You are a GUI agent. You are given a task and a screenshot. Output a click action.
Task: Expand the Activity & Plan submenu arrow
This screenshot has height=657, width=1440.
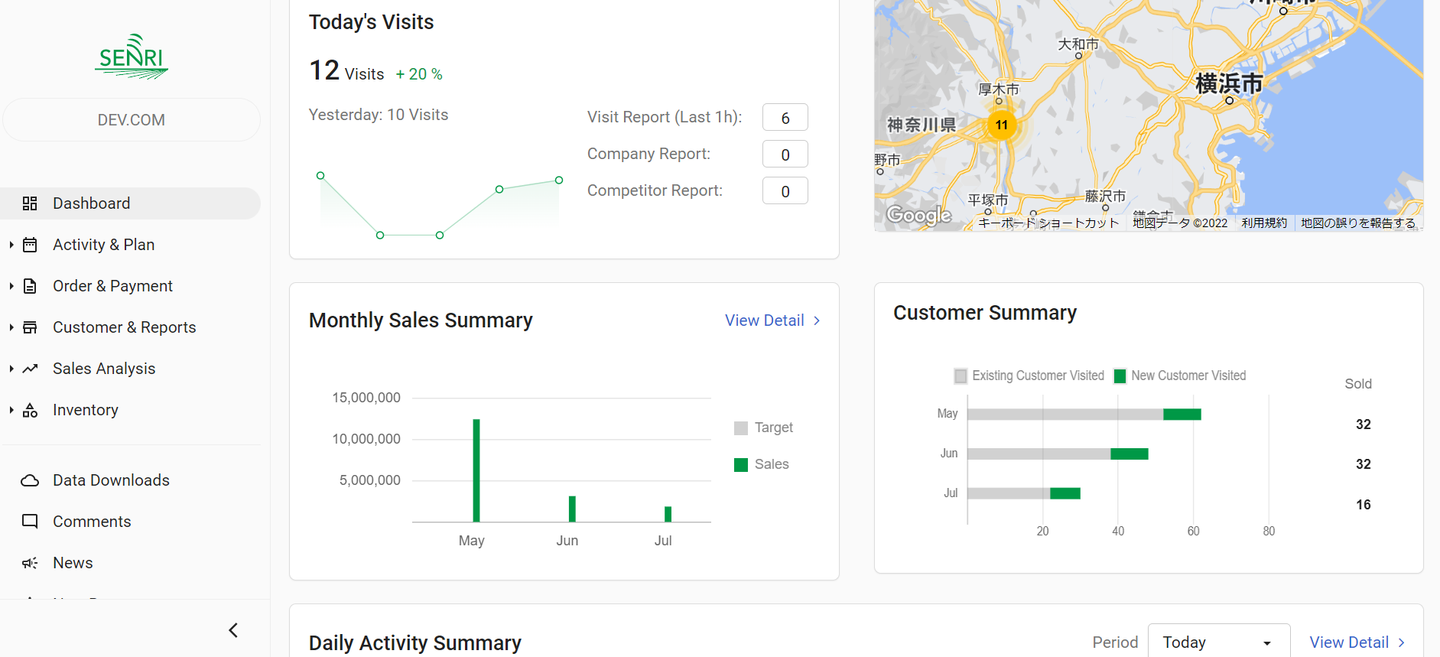coord(11,245)
